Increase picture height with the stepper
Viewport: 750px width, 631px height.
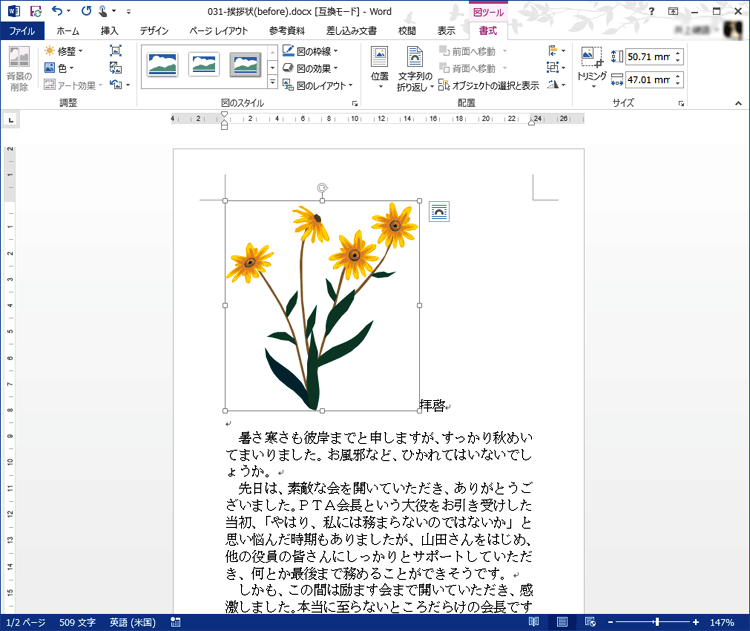tap(678, 53)
